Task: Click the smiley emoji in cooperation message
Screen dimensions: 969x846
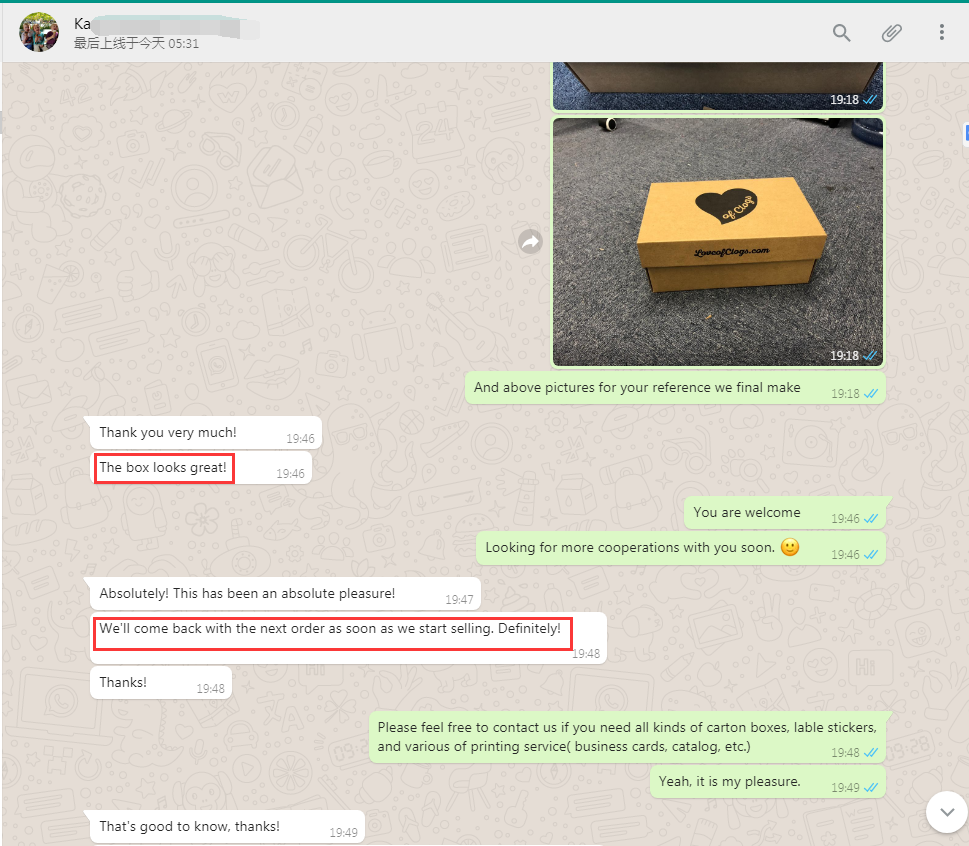Action: (790, 547)
